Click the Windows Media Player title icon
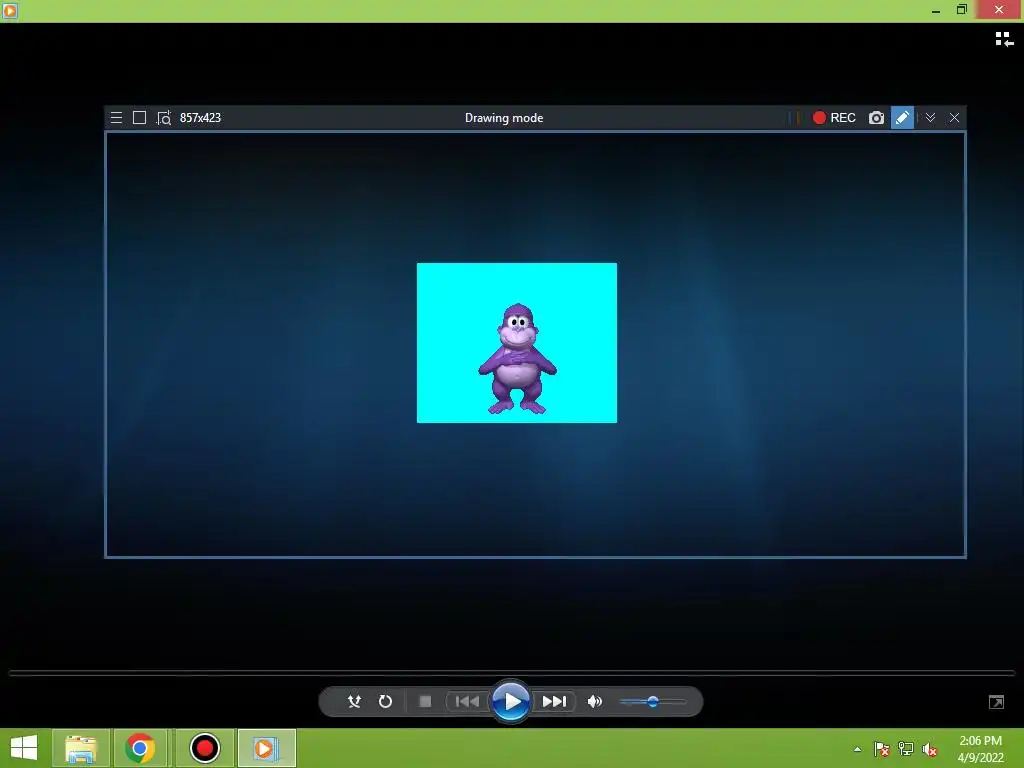 point(10,10)
